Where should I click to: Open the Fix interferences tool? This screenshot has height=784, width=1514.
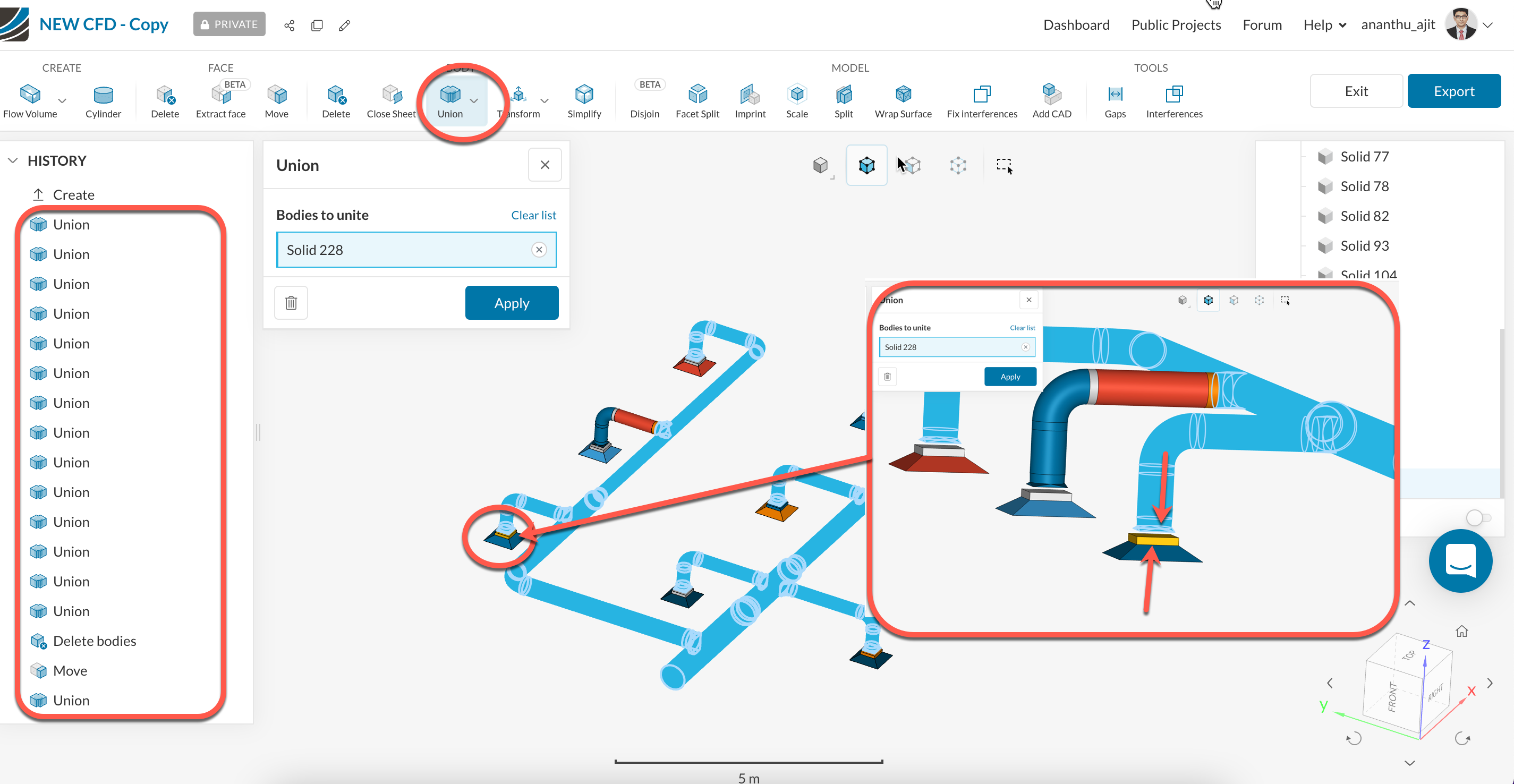coord(982,100)
